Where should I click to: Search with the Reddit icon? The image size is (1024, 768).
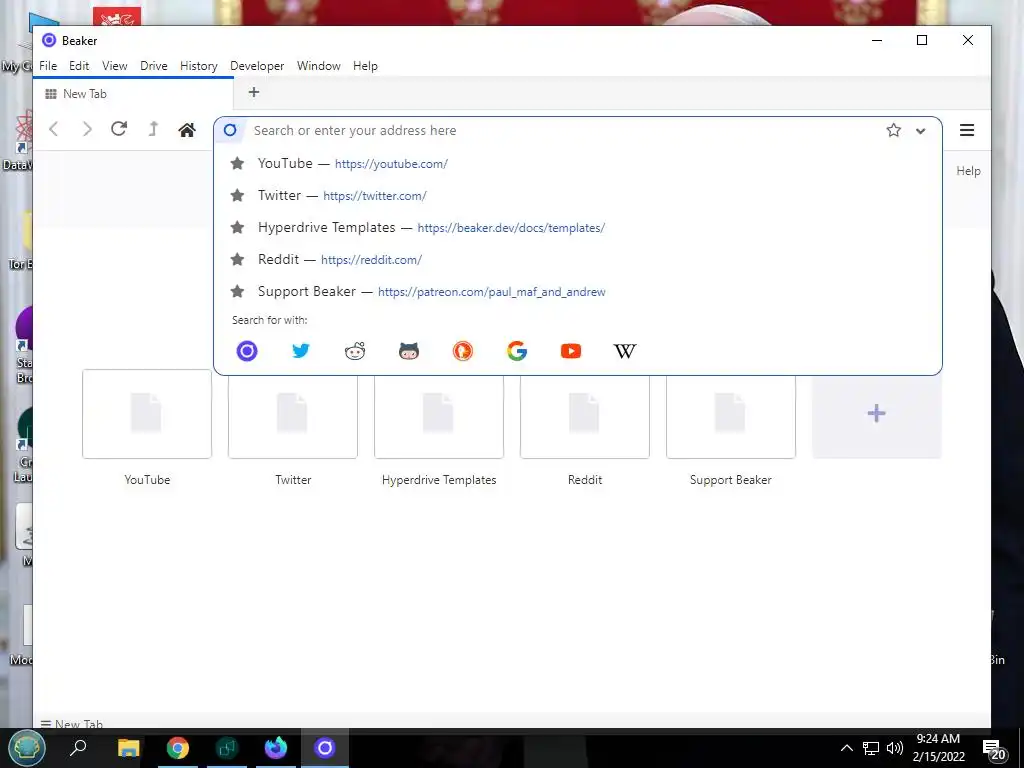[x=355, y=351]
